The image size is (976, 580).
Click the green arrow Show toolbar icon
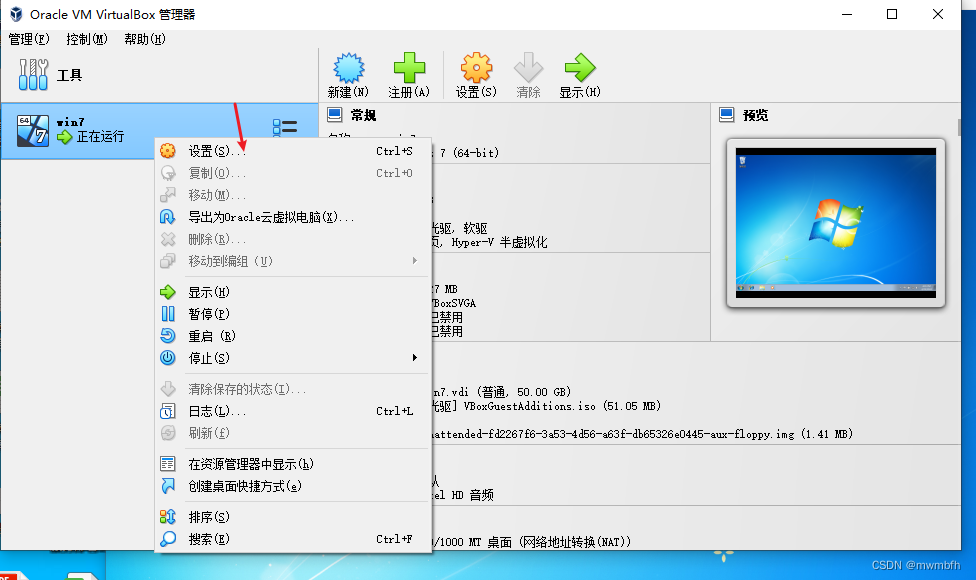pyautogui.click(x=580, y=67)
